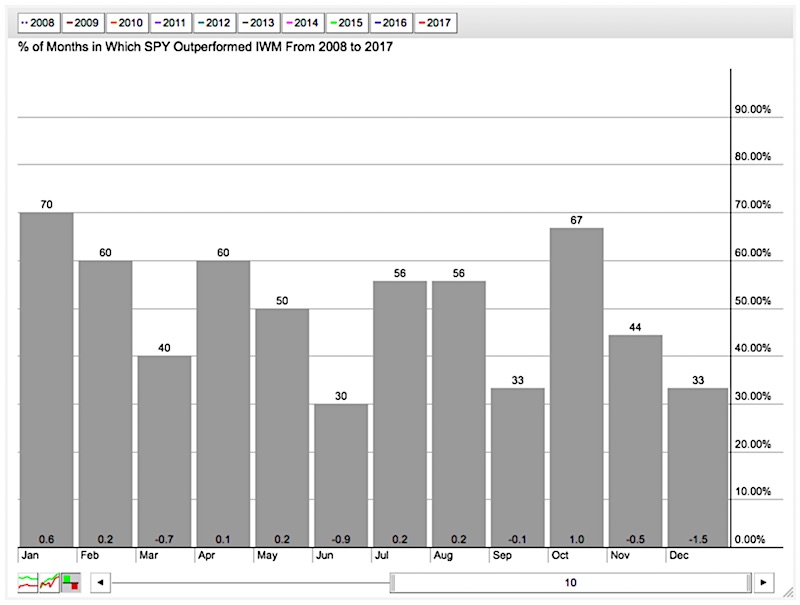Click the "60.00%" y-axis label
Screen dimensions: 800x605
pos(753,253)
